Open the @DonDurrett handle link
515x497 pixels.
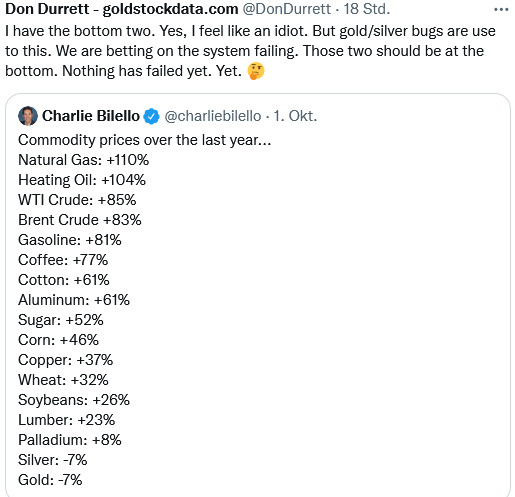click(287, 9)
